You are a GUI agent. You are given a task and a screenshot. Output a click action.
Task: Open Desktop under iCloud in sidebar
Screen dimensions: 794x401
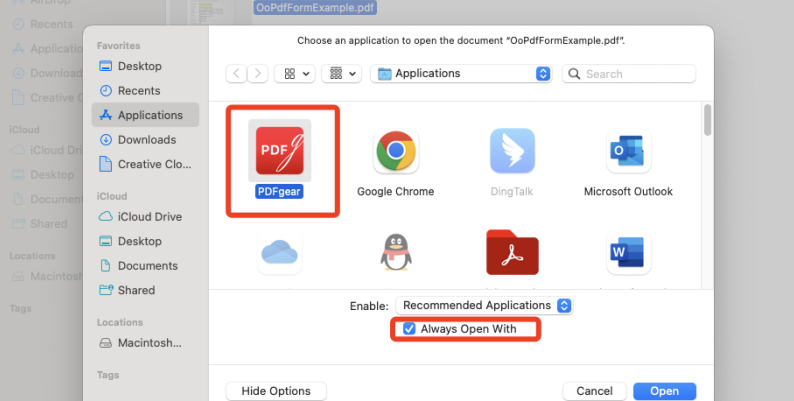(x=145, y=241)
